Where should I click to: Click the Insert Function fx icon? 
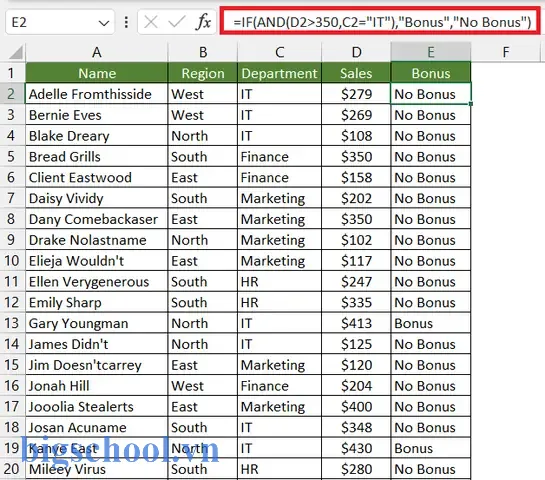[203, 22]
